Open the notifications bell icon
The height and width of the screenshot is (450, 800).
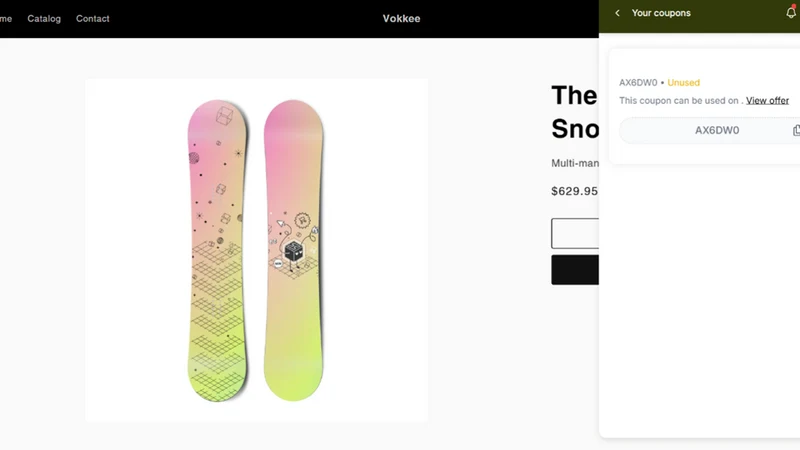[791, 12]
